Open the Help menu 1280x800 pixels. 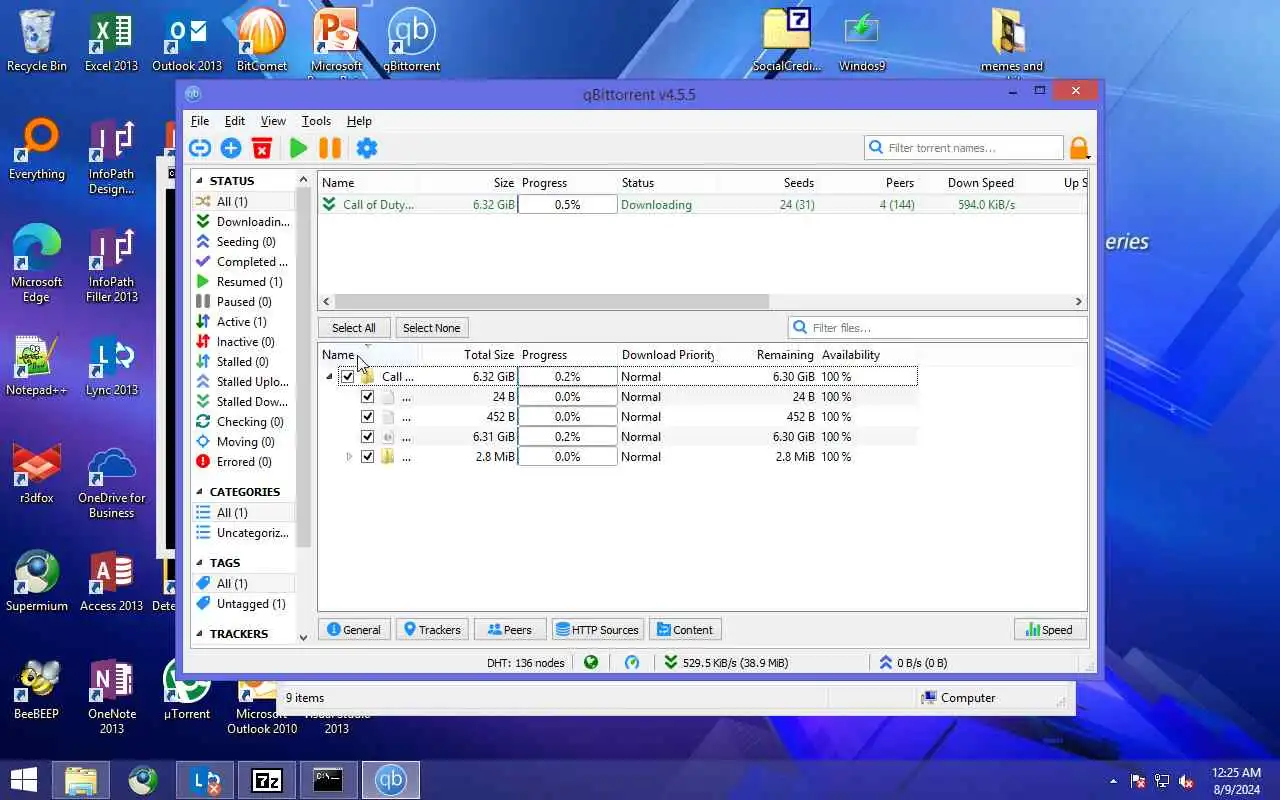pyautogui.click(x=359, y=121)
